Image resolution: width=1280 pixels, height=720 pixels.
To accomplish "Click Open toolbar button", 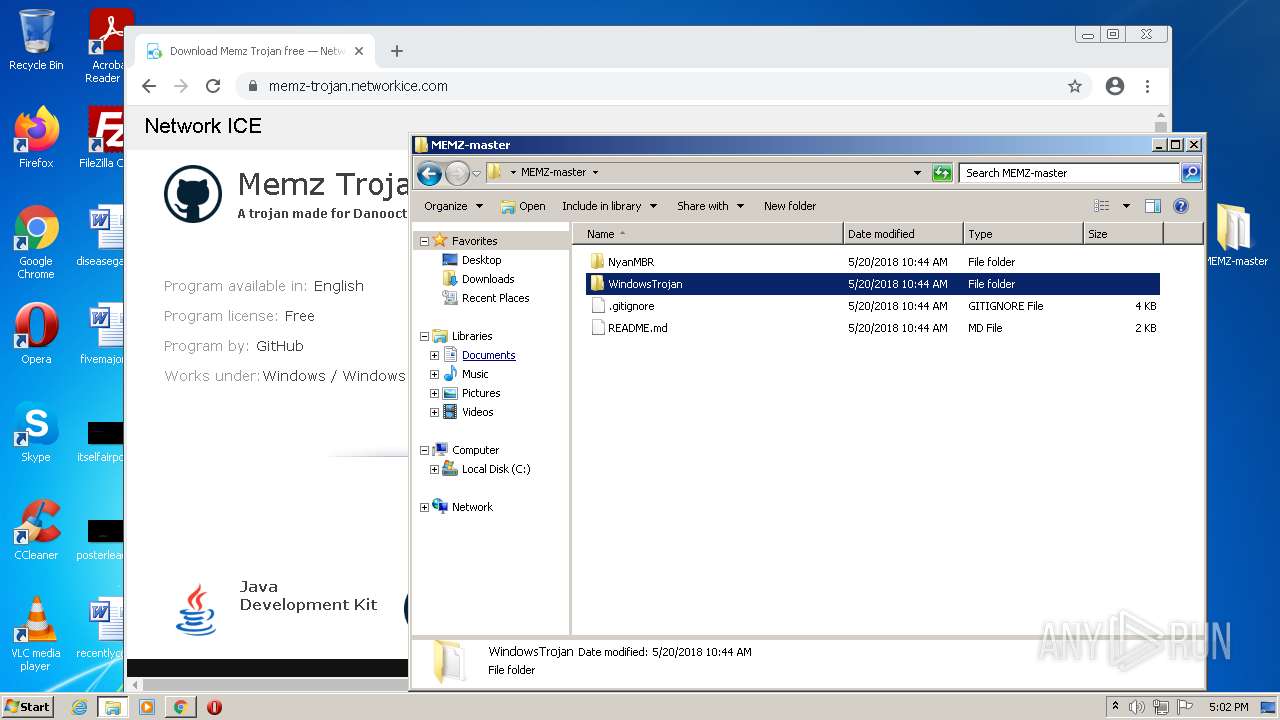I will click(x=523, y=206).
